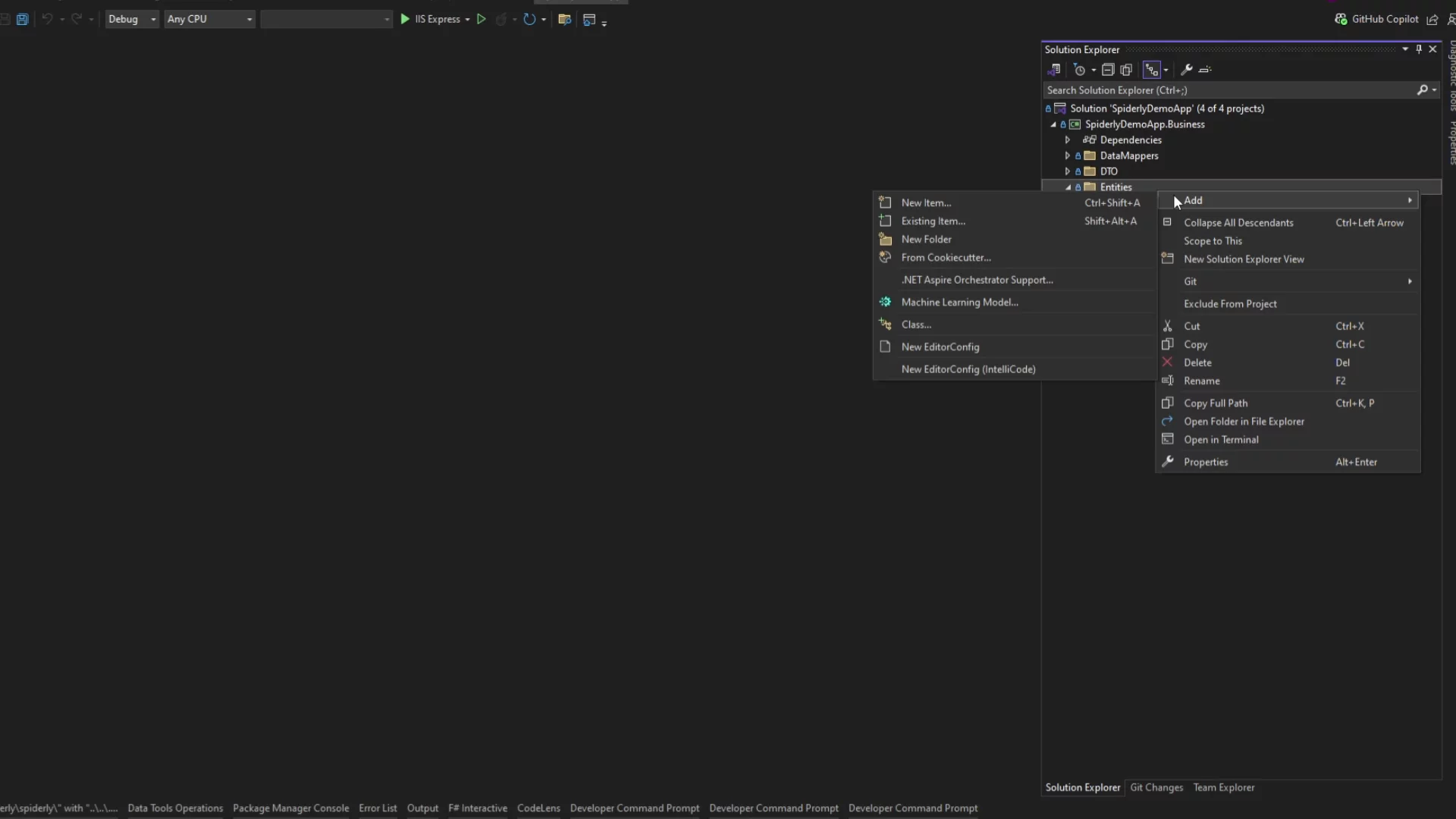Click the Pending Changes Filter clock icon
Image resolution: width=1456 pixels, height=819 pixels.
pos(1080,70)
